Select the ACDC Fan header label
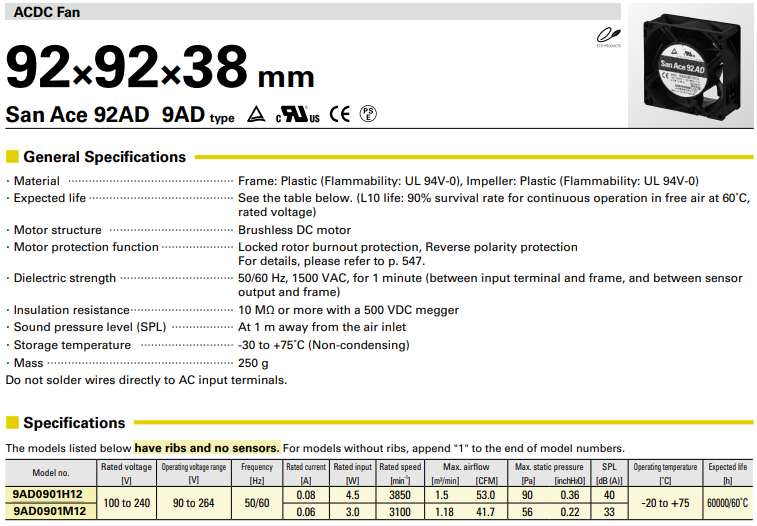Screen dimensions: 757x526 47,12
